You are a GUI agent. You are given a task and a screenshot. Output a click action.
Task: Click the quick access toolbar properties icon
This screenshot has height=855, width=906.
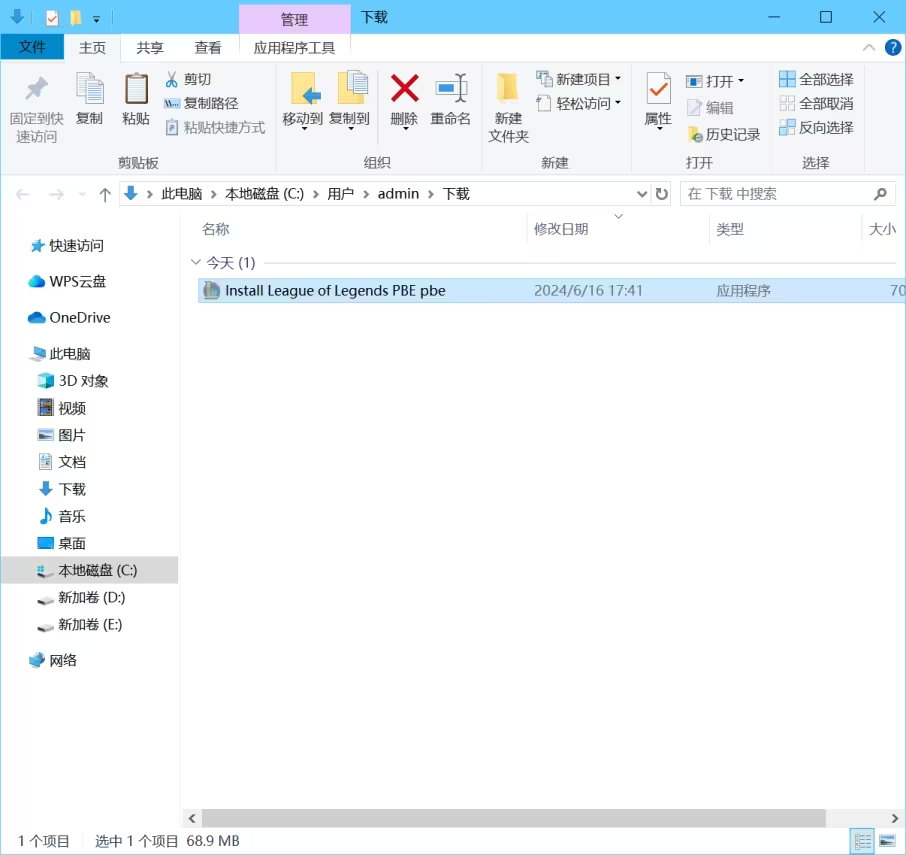click(x=52, y=18)
